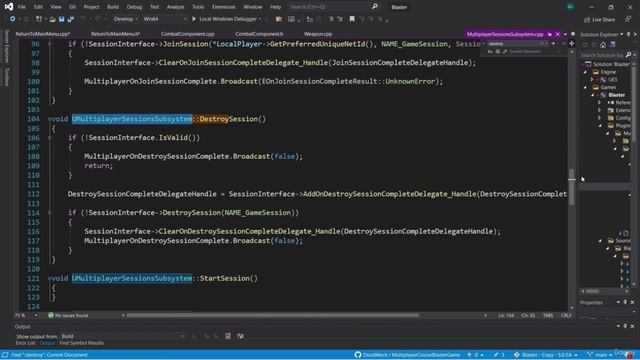Click the bookmark toolbar icon
Image resolution: width=640 pixels, height=360 pixels.
(x=352, y=19)
